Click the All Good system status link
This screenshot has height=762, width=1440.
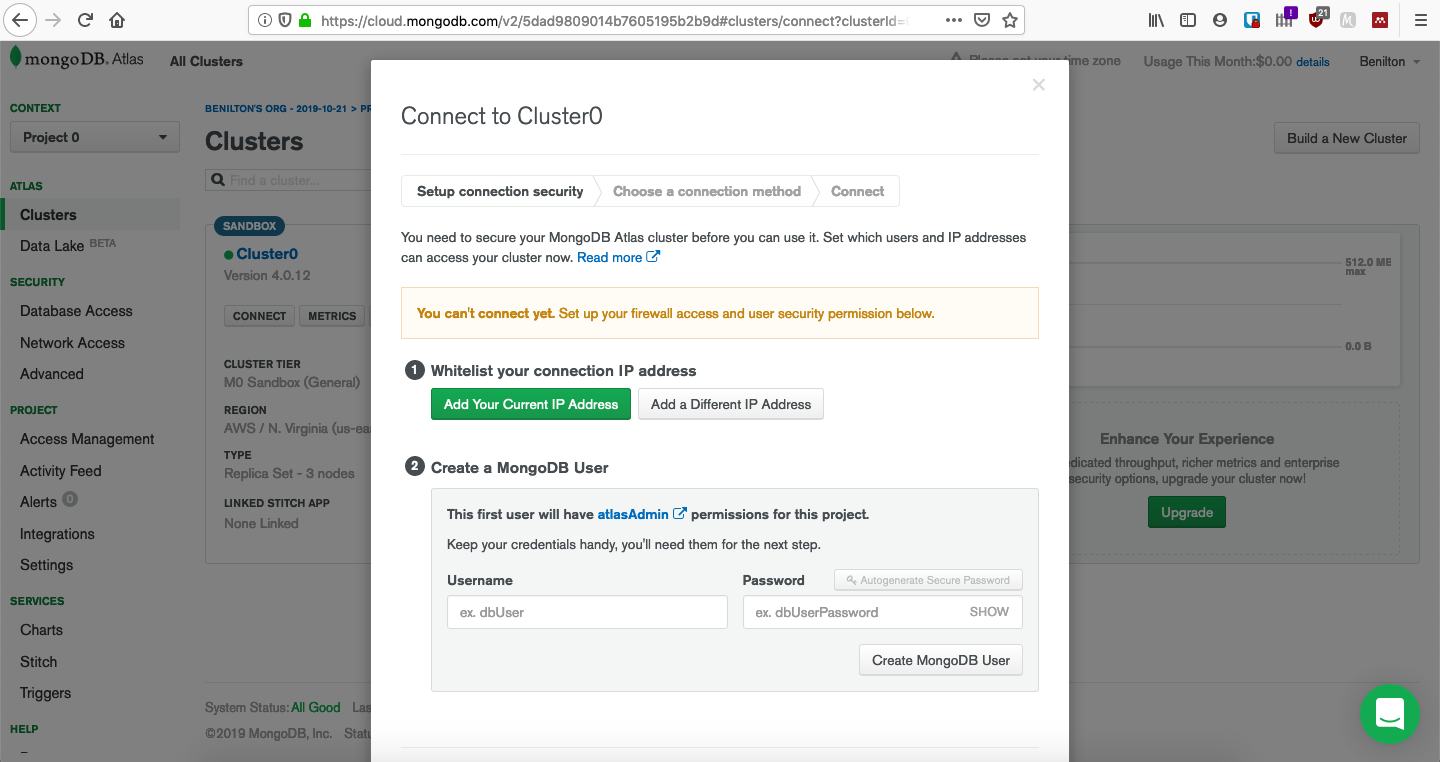point(316,707)
